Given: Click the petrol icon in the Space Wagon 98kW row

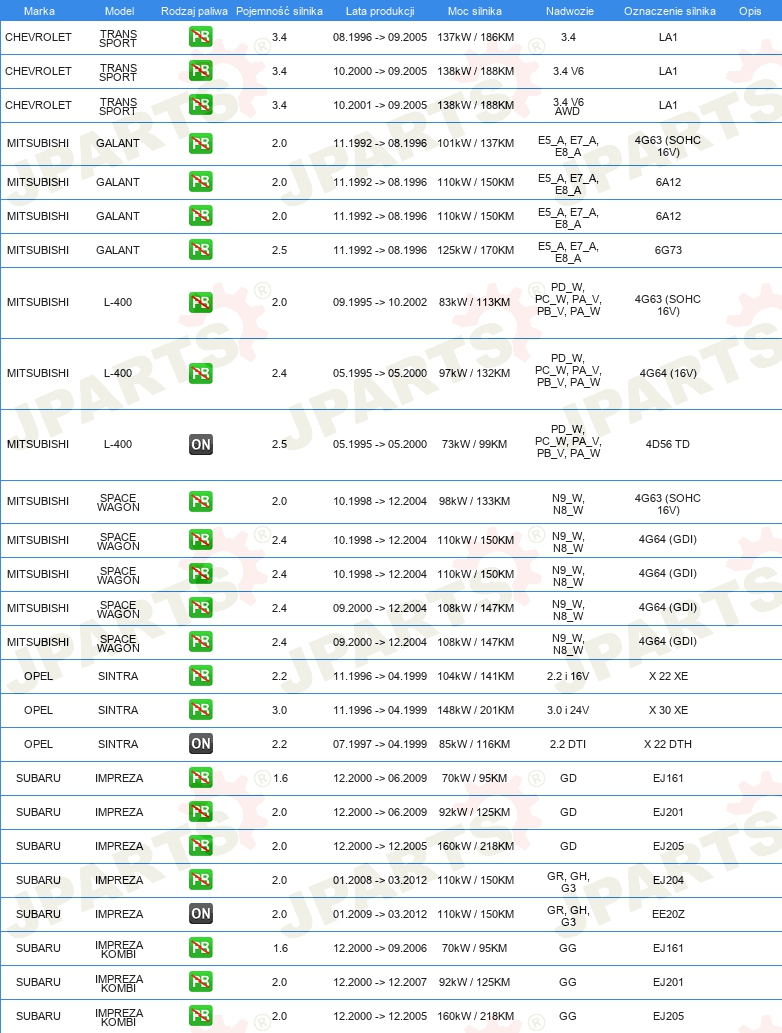Looking at the screenshot, I should coord(200,501).
